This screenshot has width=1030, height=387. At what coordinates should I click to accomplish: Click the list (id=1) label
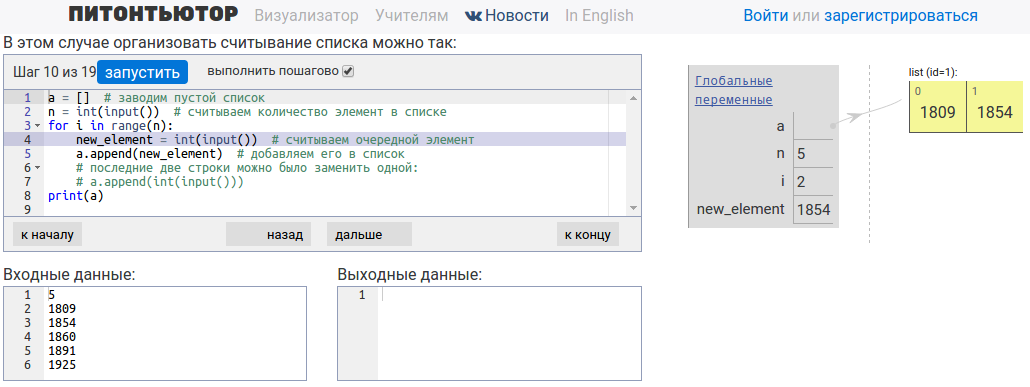(933, 72)
